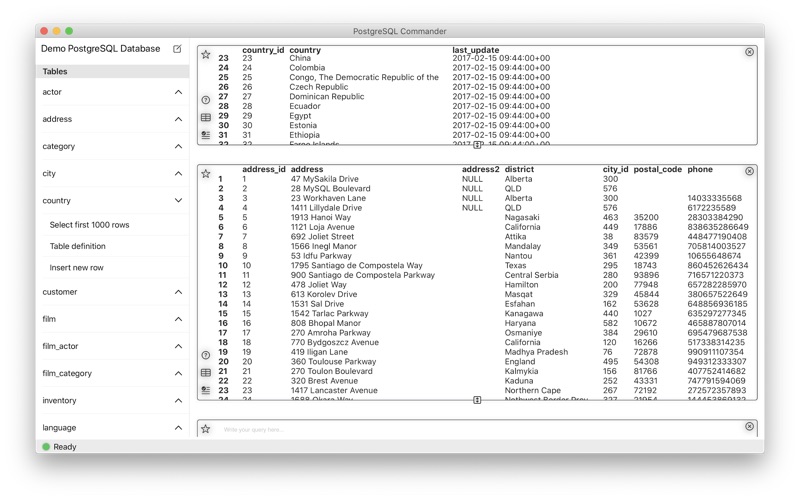The height and width of the screenshot is (500, 800).
Task: Select the 'Czech Republic' cell
Action: coord(318,87)
